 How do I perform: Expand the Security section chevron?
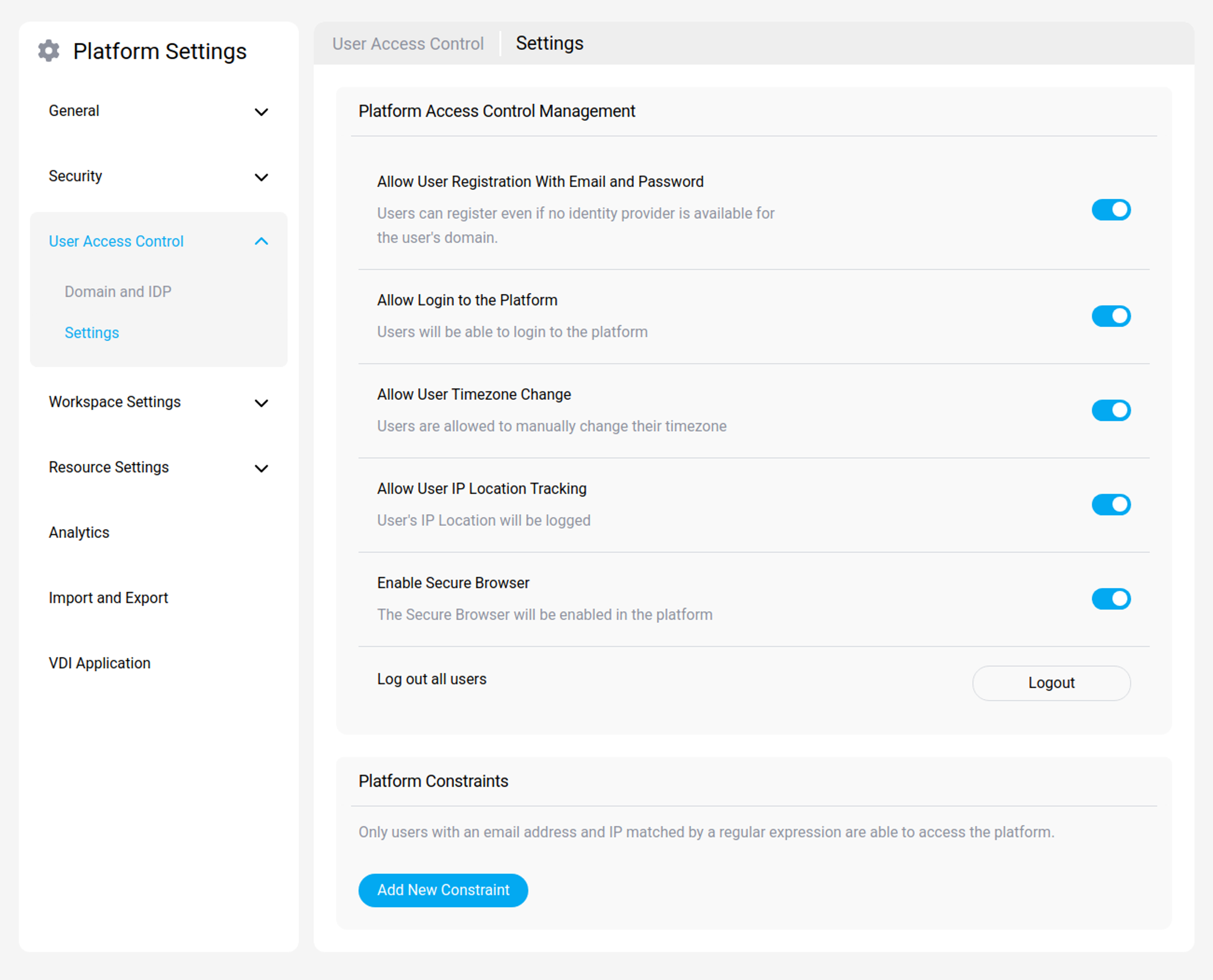coord(261,177)
